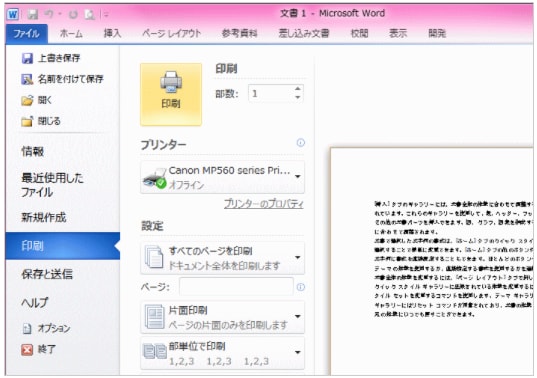Open the 表示 tab
The height and width of the screenshot is (378, 537).
pyautogui.click(x=398, y=34)
